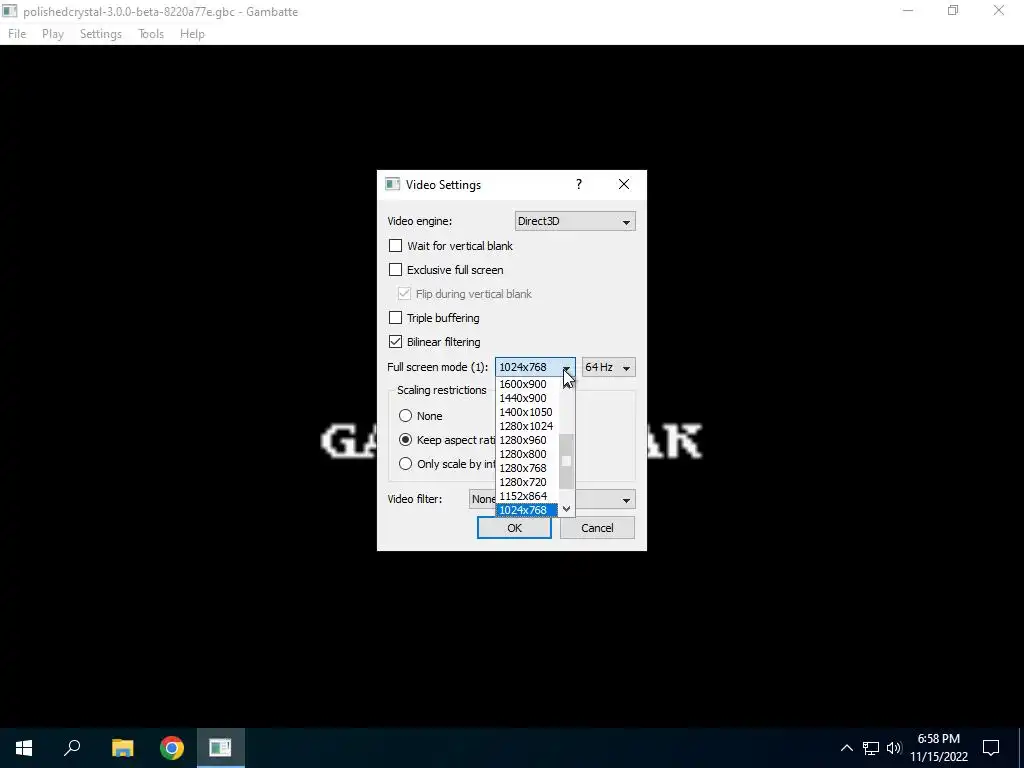Click Gambatte title bar app icon
Viewport: 1024px width, 768px height.
click(x=10, y=11)
